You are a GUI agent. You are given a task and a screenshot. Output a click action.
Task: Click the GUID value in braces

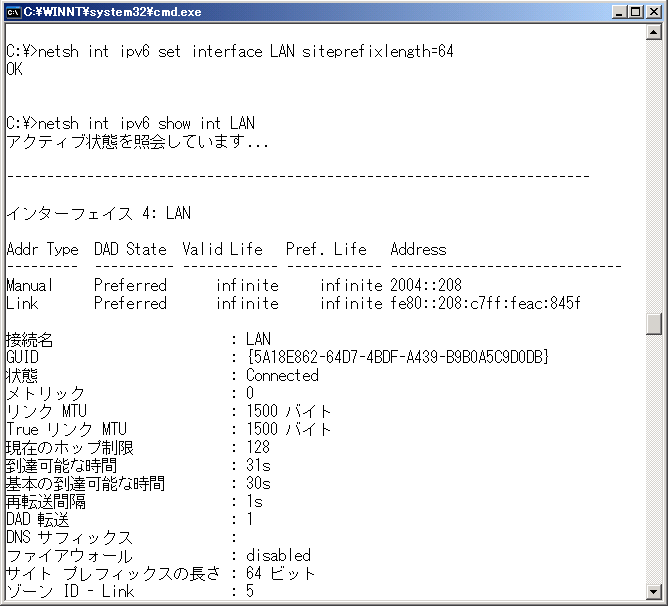click(x=397, y=357)
